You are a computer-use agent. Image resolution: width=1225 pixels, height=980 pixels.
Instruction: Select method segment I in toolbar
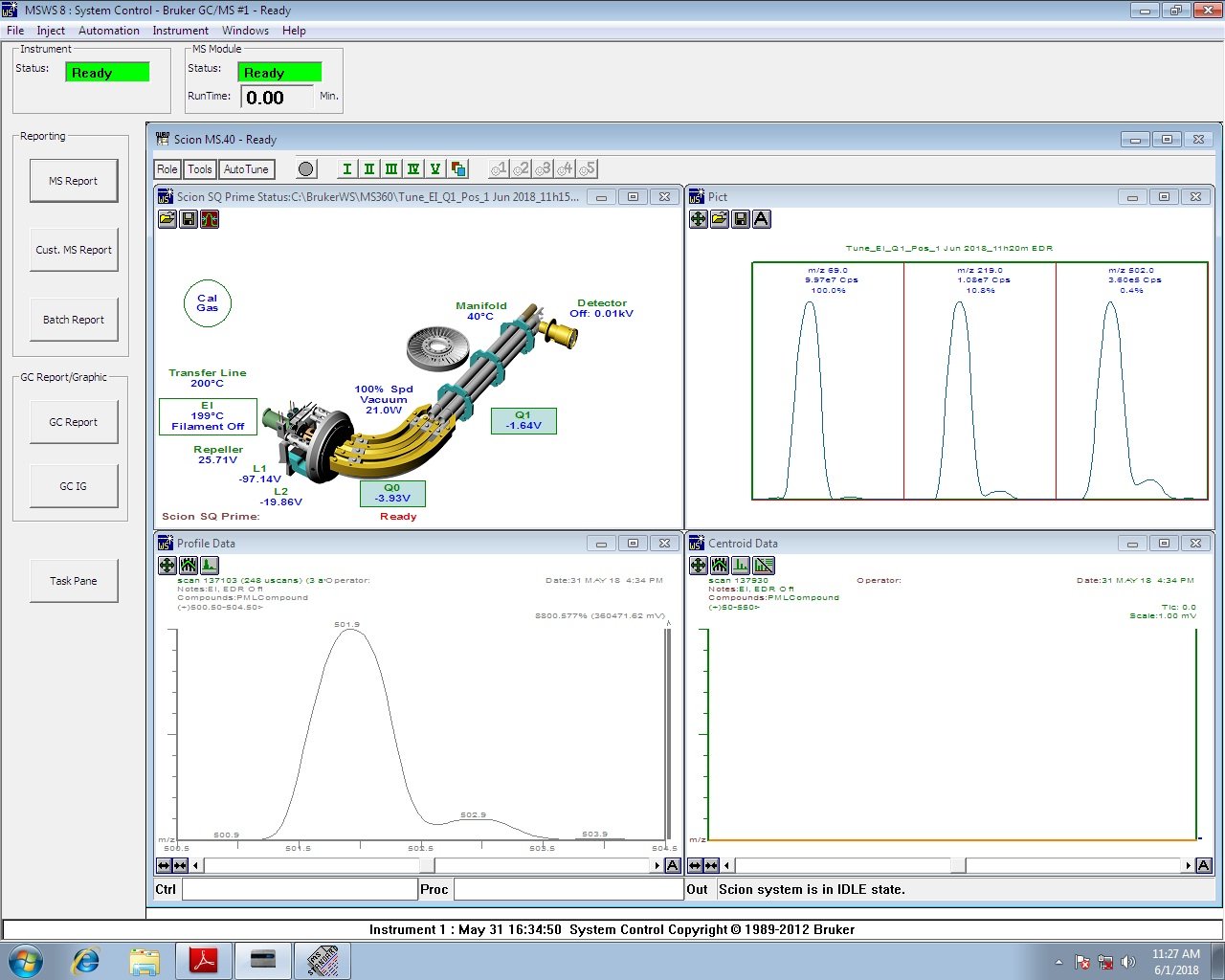click(346, 169)
